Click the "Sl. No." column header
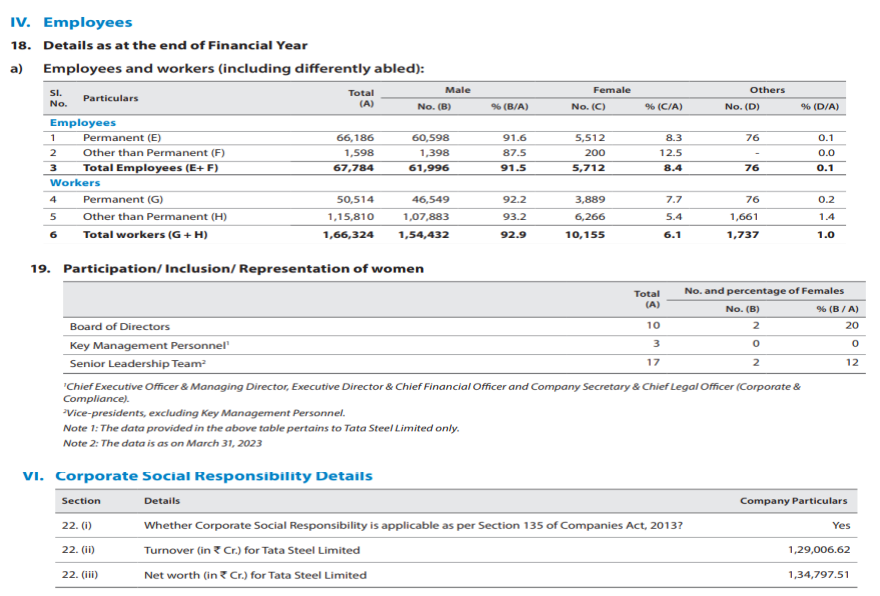Screen dimensions: 880x596 click(57, 98)
